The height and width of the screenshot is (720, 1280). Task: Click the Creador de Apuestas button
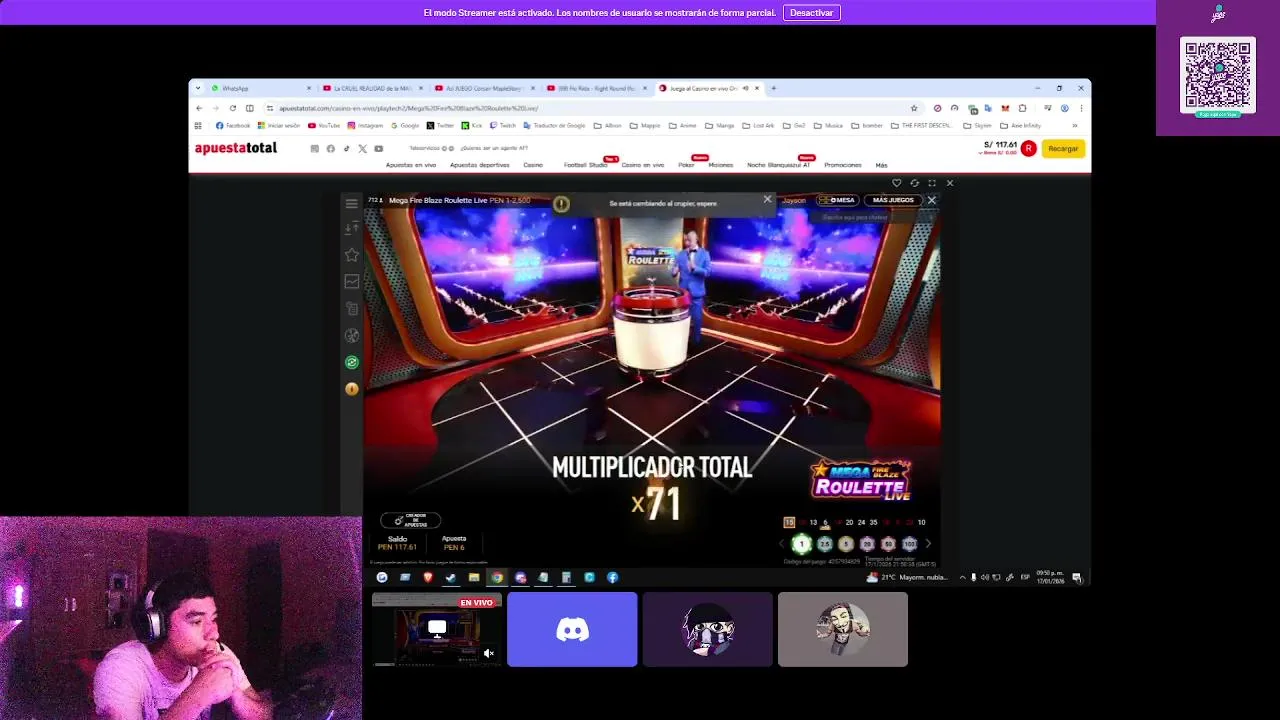410,520
